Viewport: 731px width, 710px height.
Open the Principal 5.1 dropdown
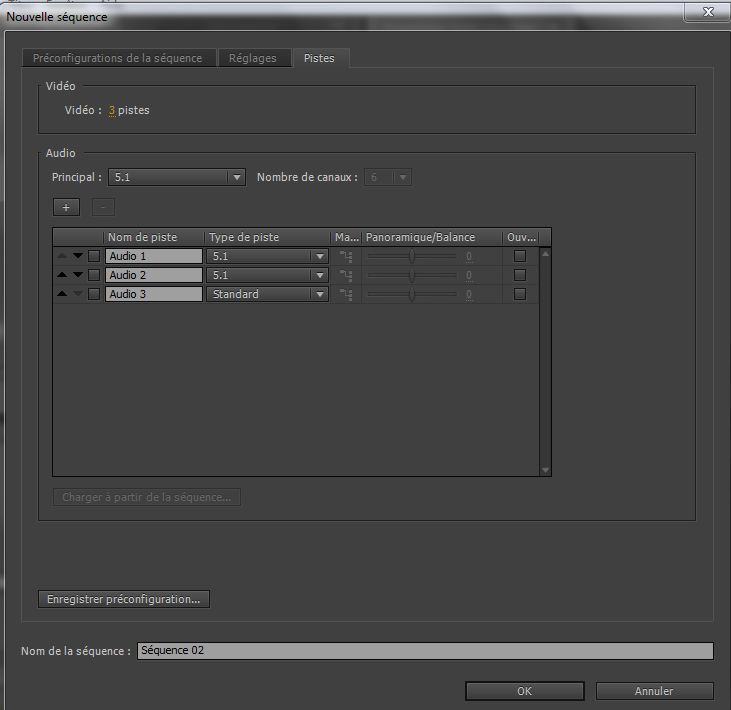tap(176, 177)
